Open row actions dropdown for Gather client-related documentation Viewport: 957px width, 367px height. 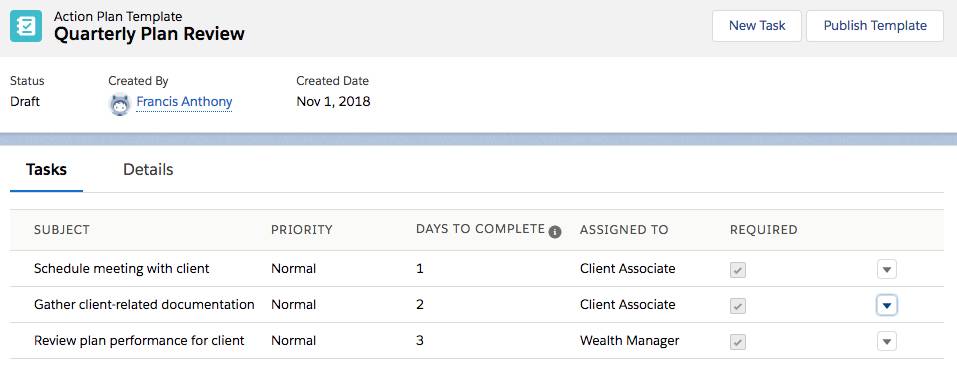click(x=887, y=305)
